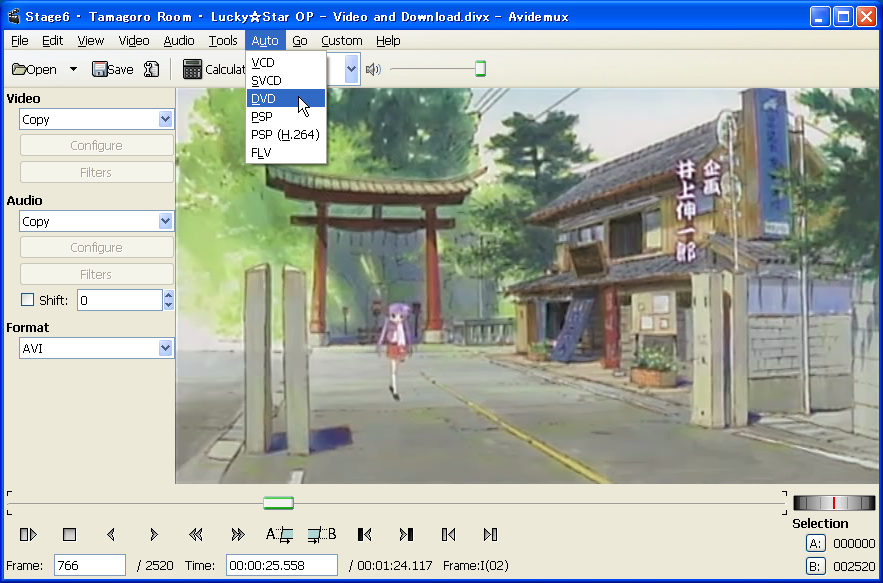Click the Audio Filters button
This screenshot has width=883, height=583.
[96, 274]
